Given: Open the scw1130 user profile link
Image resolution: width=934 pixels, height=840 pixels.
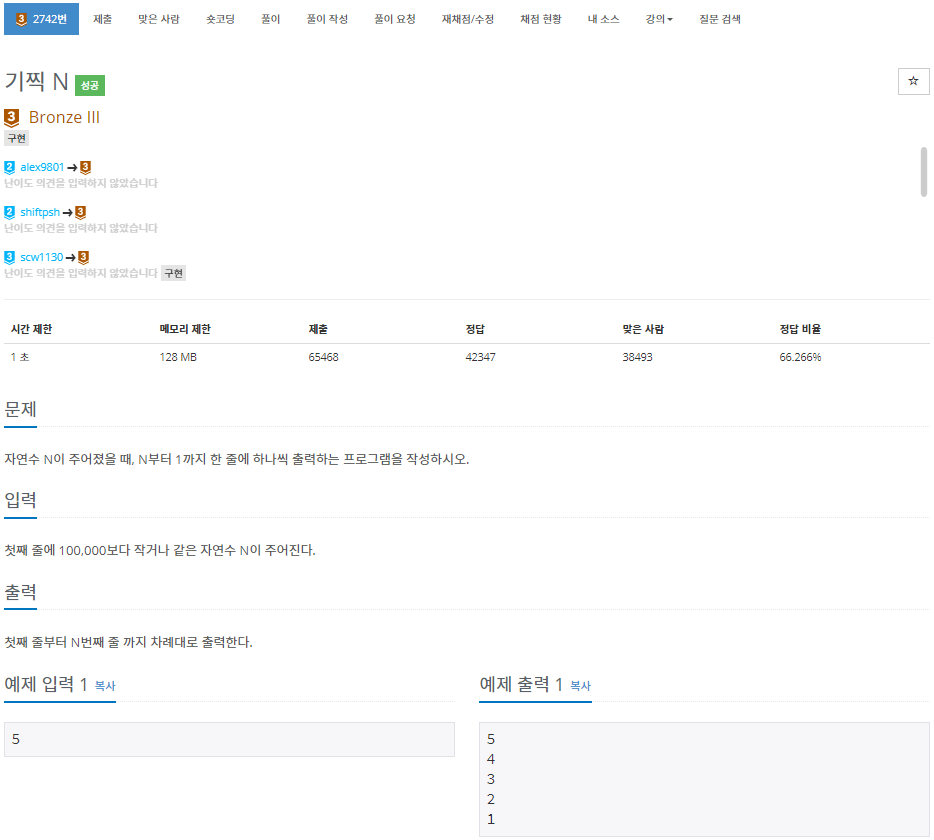Looking at the screenshot, I should coord(42,257).
